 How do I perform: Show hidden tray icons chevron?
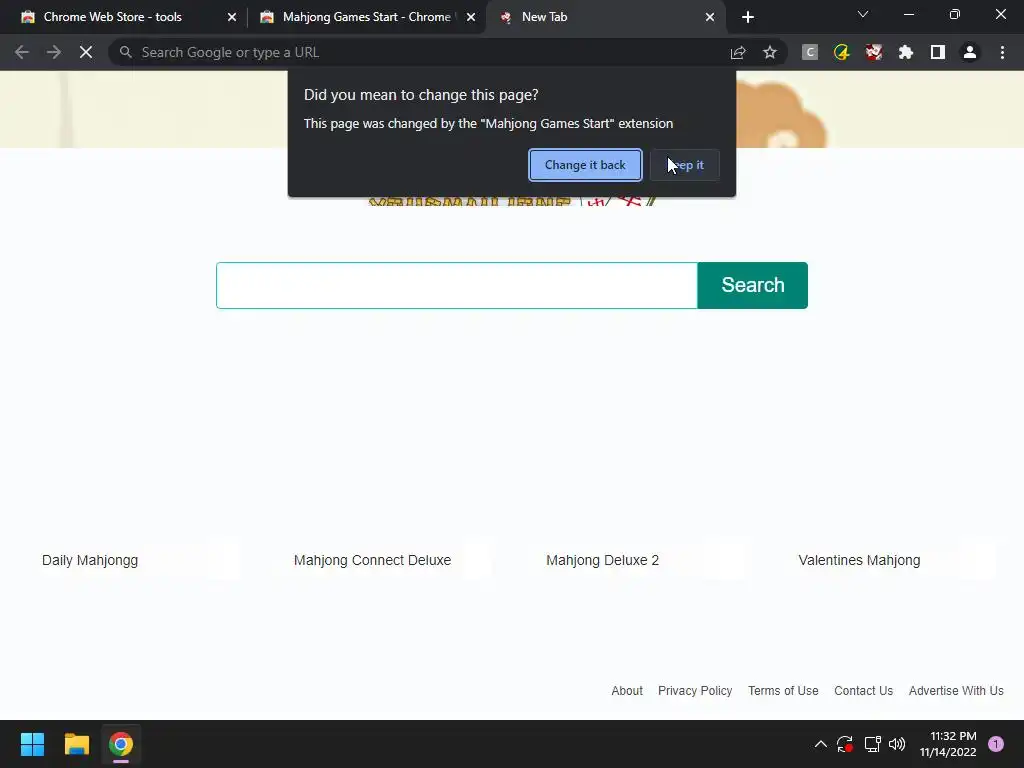[x=821, y=744]
